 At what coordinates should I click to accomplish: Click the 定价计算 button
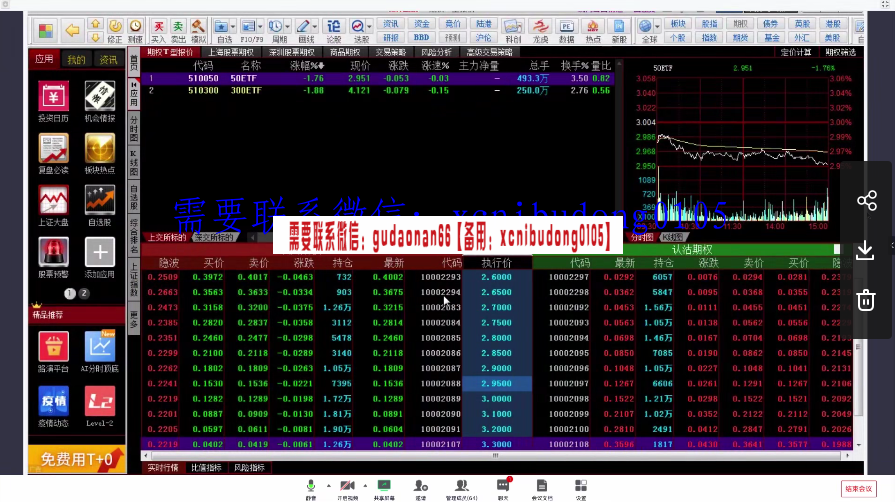tap(796, 52)
